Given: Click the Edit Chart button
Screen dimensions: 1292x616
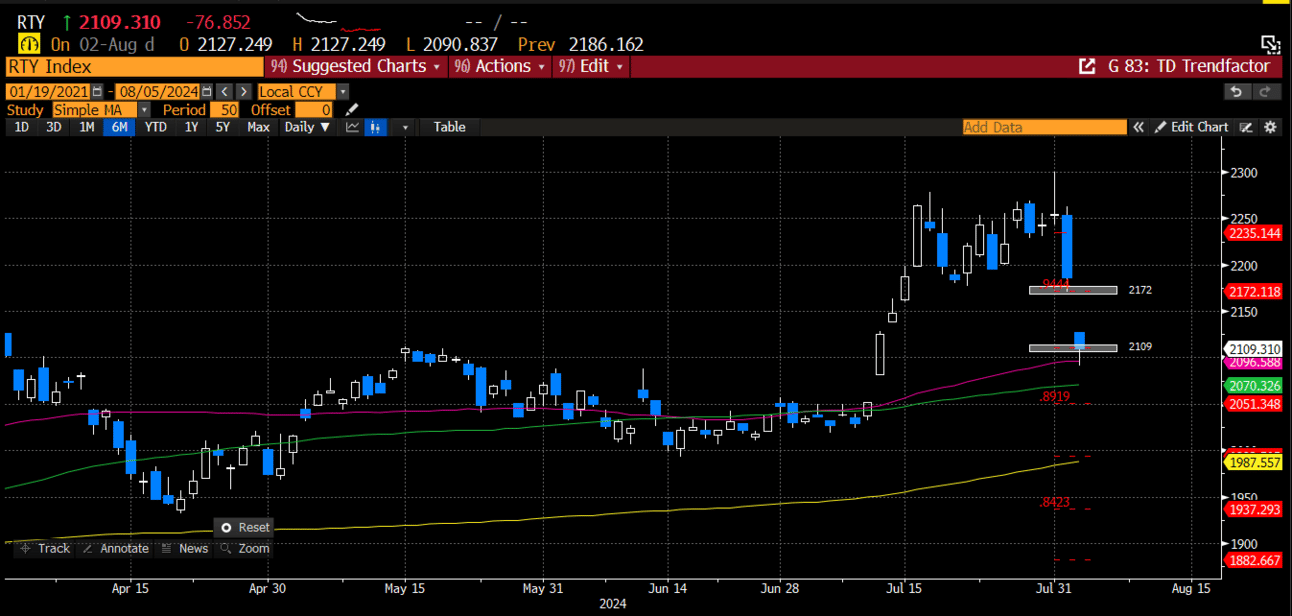Looking at the screenshot, I should 1191,127.
